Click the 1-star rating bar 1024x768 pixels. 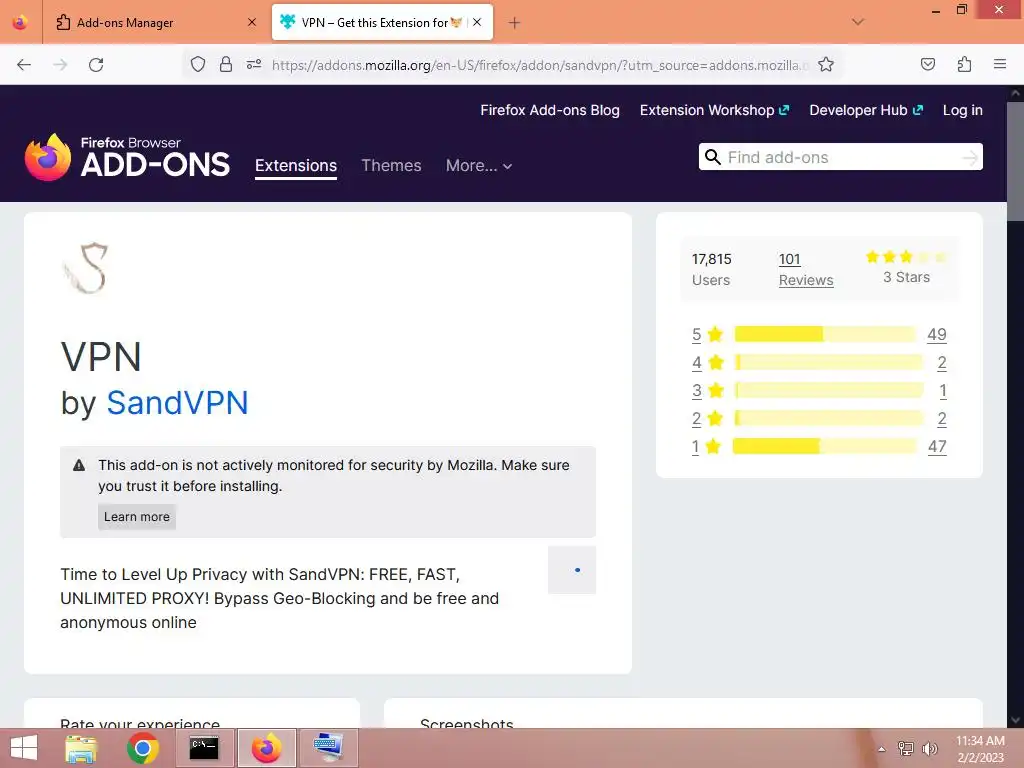825,447
